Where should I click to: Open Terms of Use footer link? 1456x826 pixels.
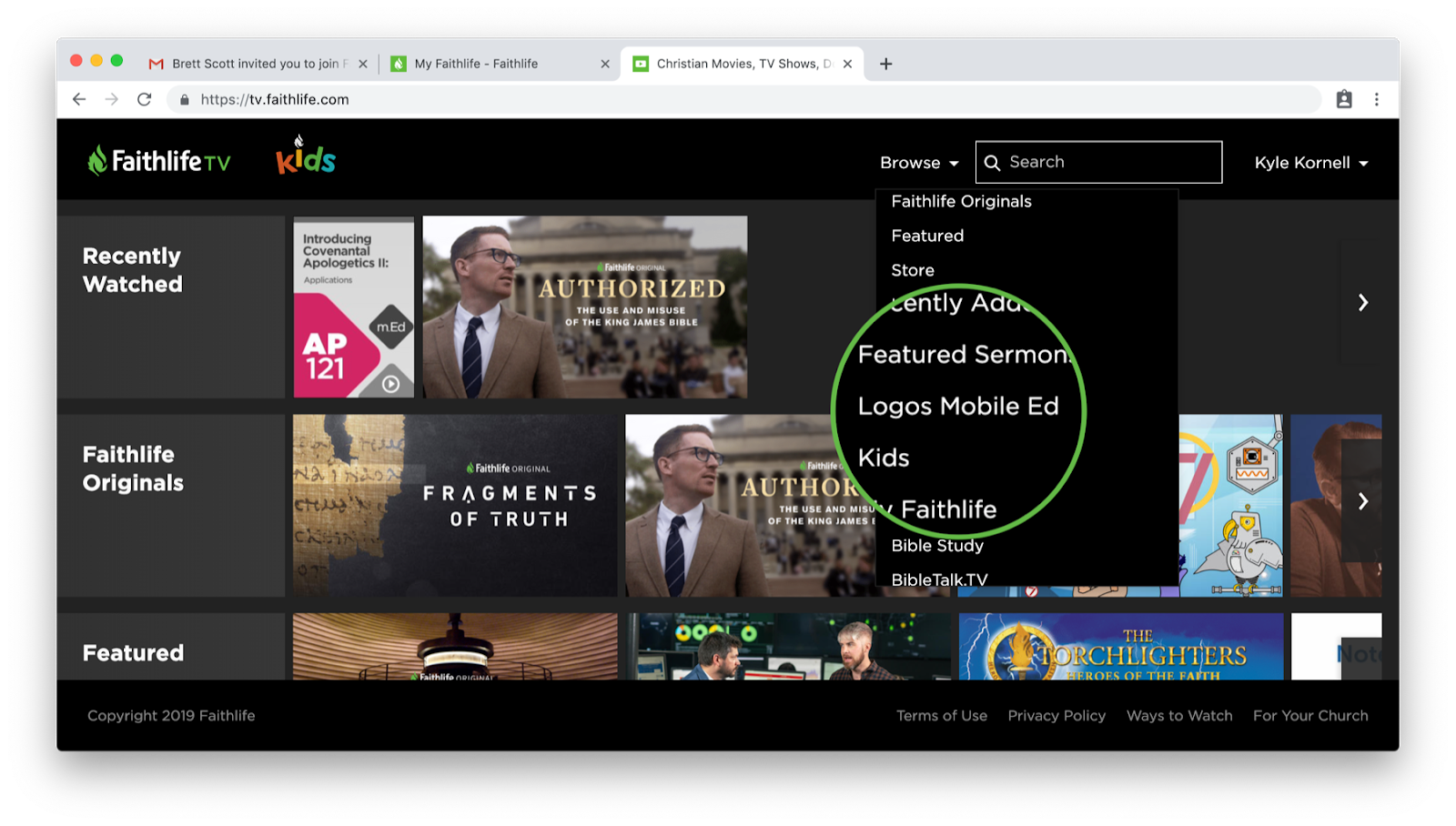point(942,716)
